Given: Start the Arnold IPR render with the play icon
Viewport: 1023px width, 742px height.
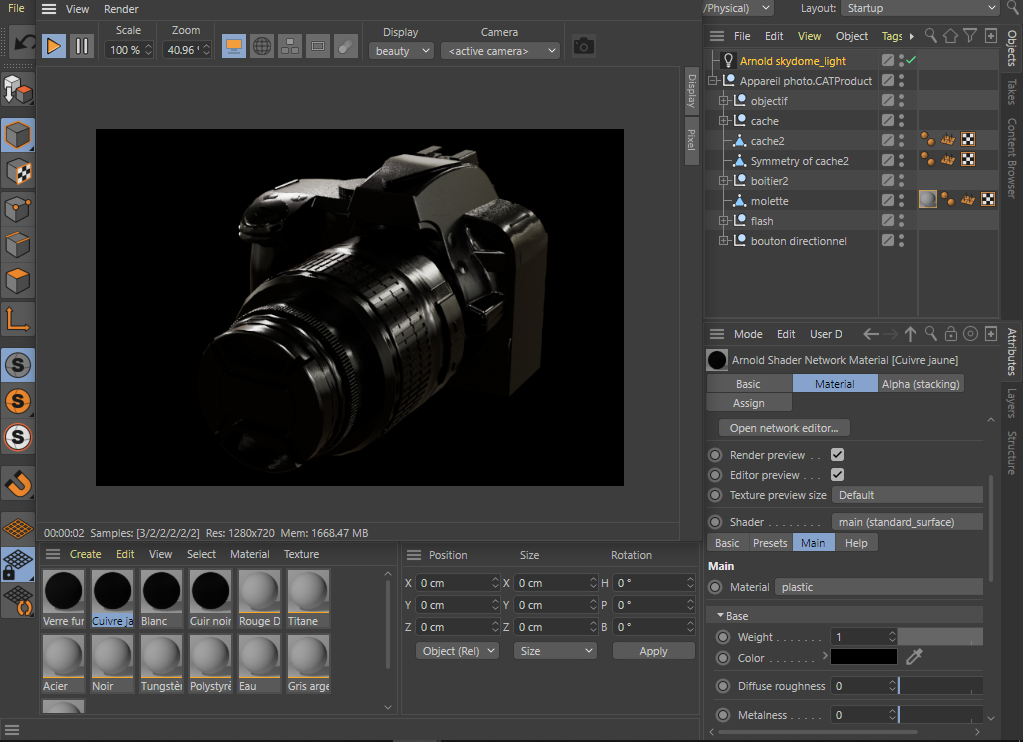Looking at the screenshot, I should click(53, 45).
